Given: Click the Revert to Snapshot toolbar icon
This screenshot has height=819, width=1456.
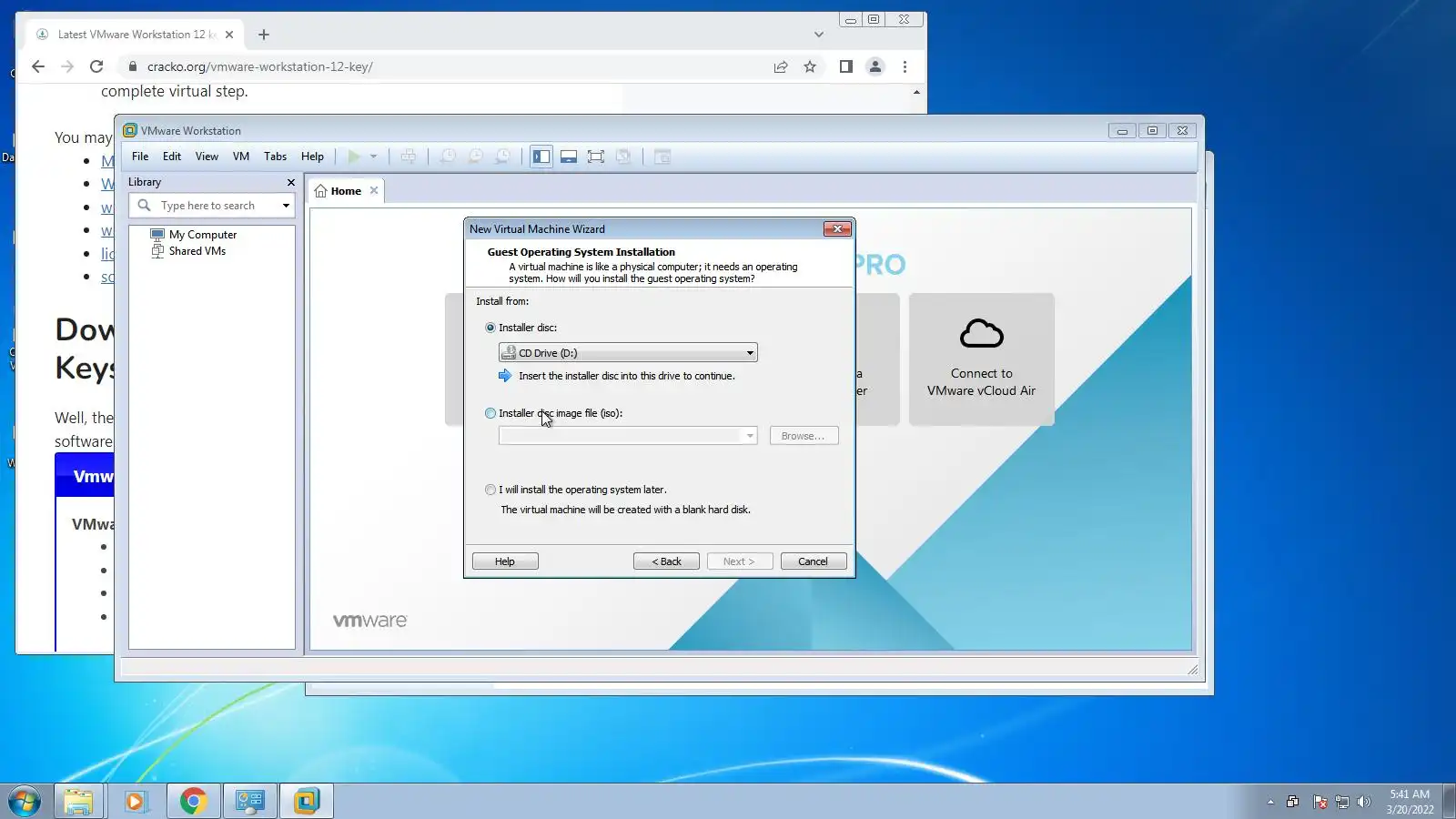Looking at the screenshot, I should coord(475,157).
